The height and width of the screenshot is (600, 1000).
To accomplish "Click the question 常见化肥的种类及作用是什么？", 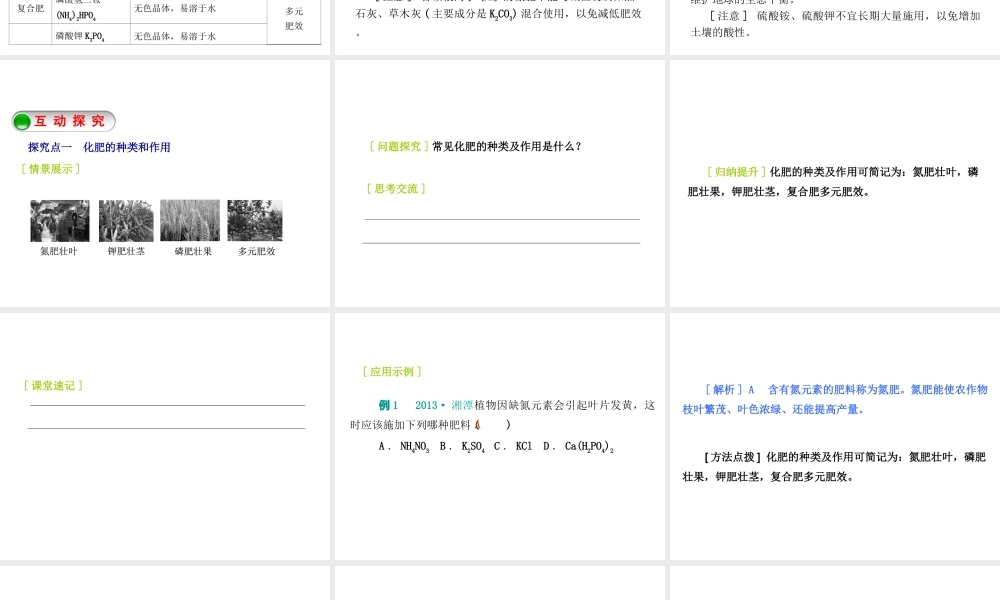I will pyautogui.click(x=507, y=147).
